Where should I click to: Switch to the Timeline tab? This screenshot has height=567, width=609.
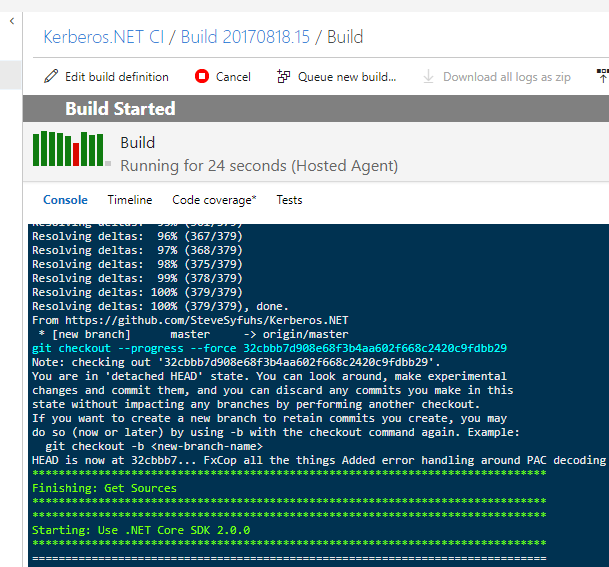[x=130, y=200]
